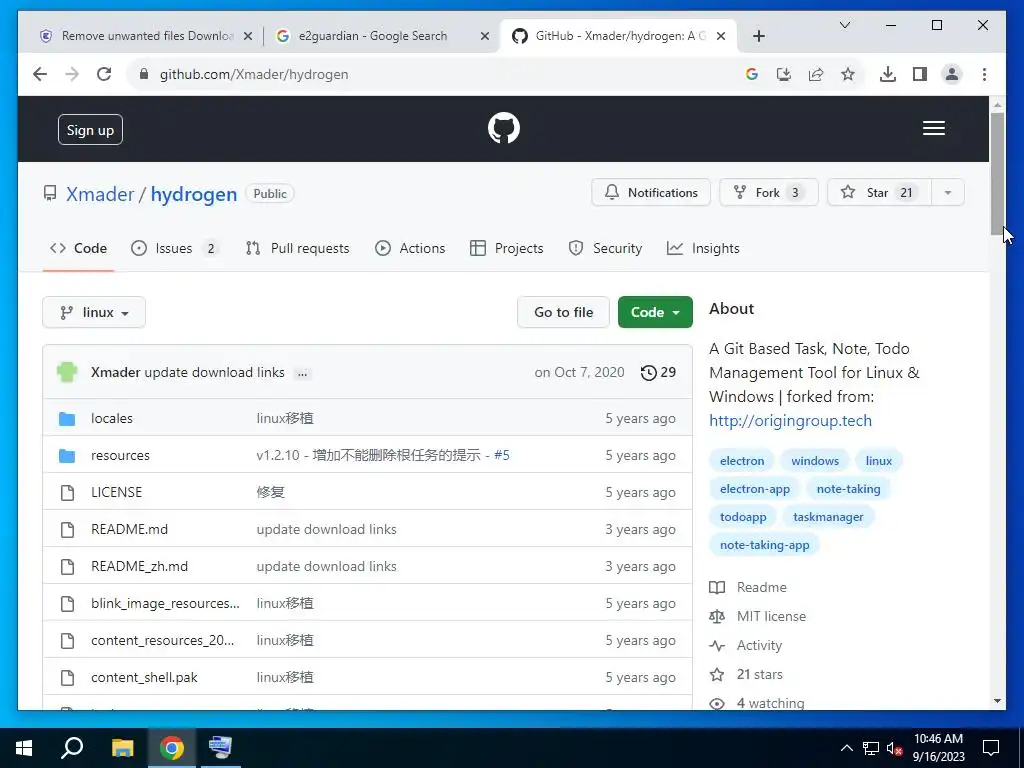Viewport: 1024px width, 768px height.
Task: Open the linux branch dropdown
Action: click(x=94, y=312)
